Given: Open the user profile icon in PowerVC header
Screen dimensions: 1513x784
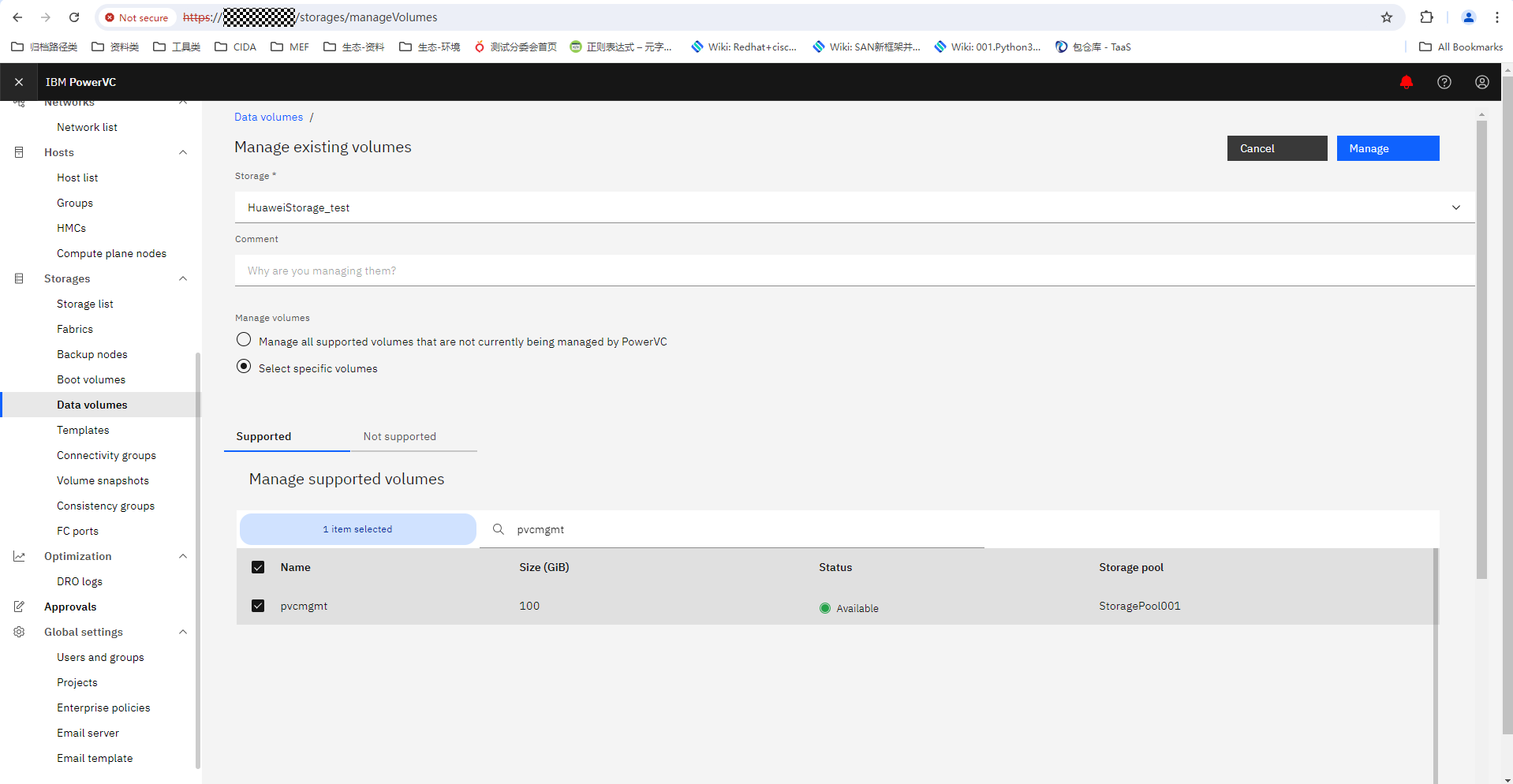Looking at the screenshot, I should [1481, 82].
